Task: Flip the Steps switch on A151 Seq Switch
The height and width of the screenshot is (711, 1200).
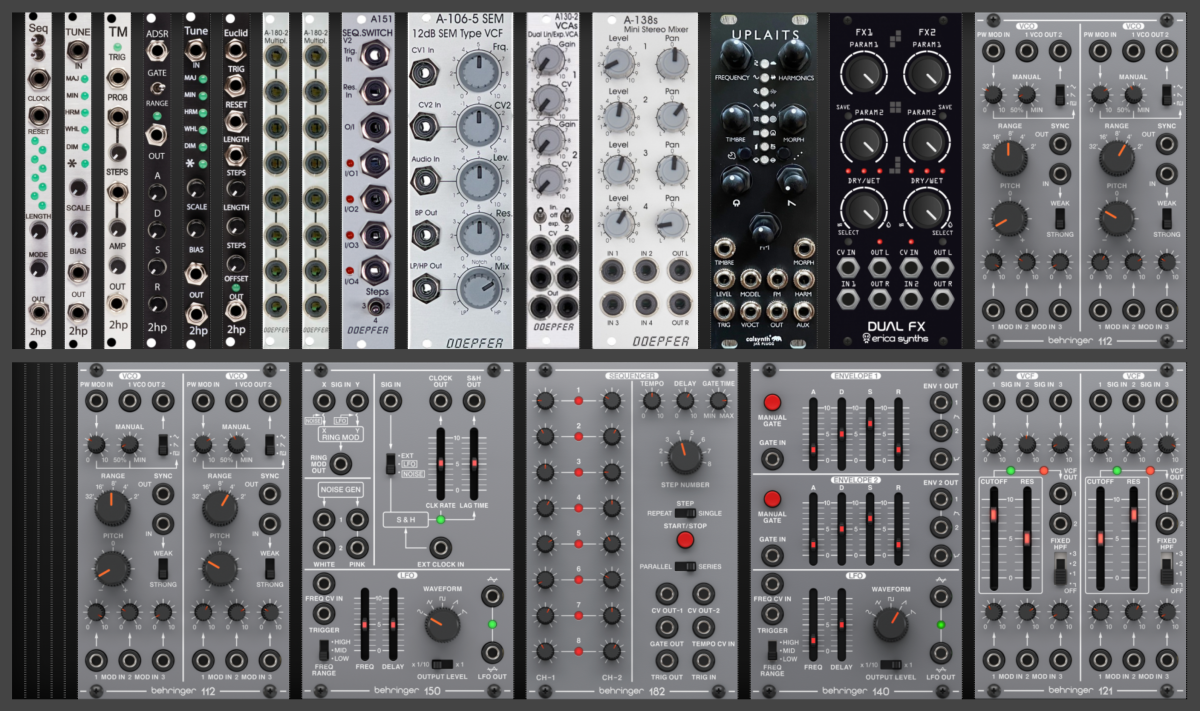Action: click(374, 310)
